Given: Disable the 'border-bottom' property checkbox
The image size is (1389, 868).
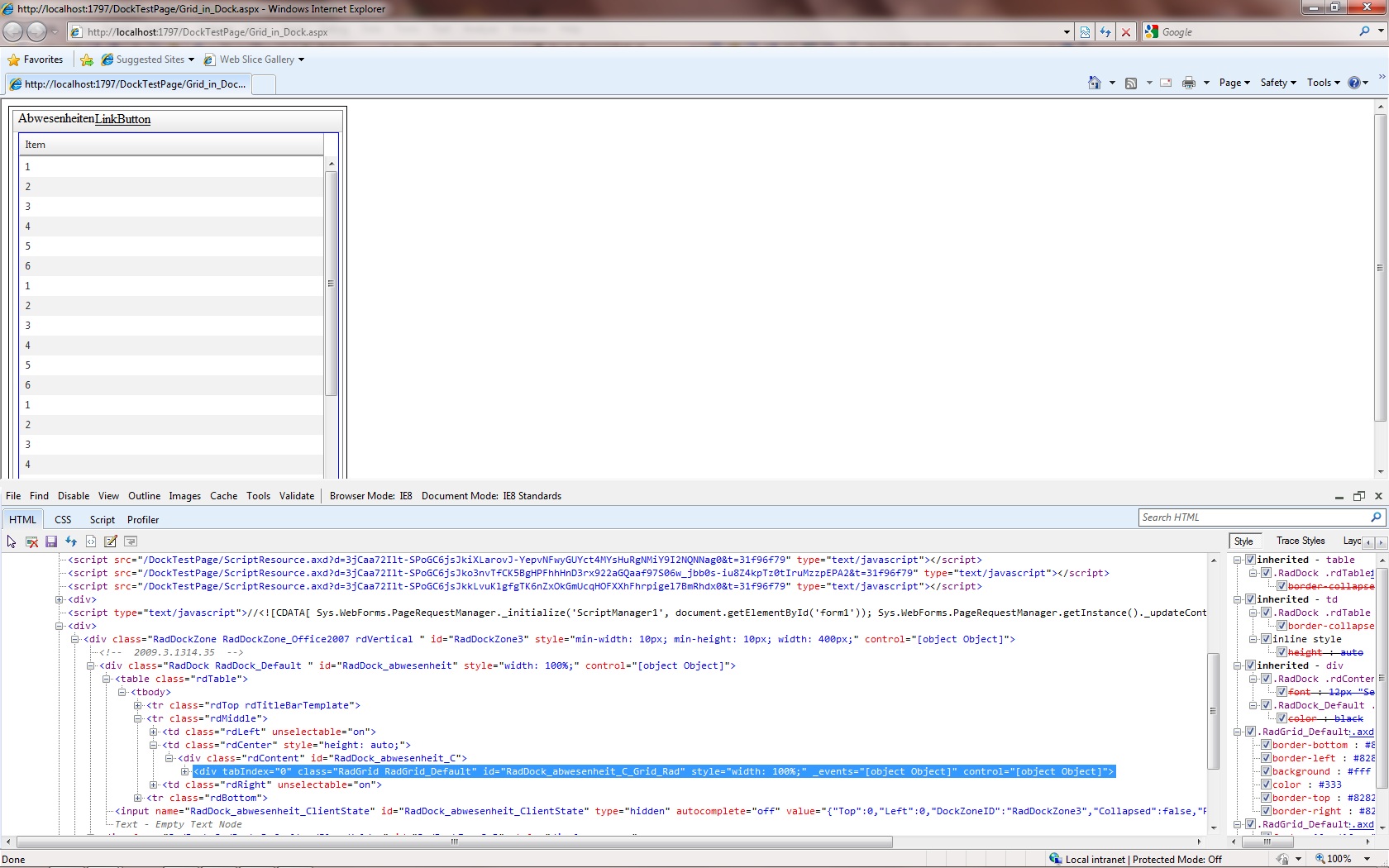Looking at the screenshot, I should 1266,745.
